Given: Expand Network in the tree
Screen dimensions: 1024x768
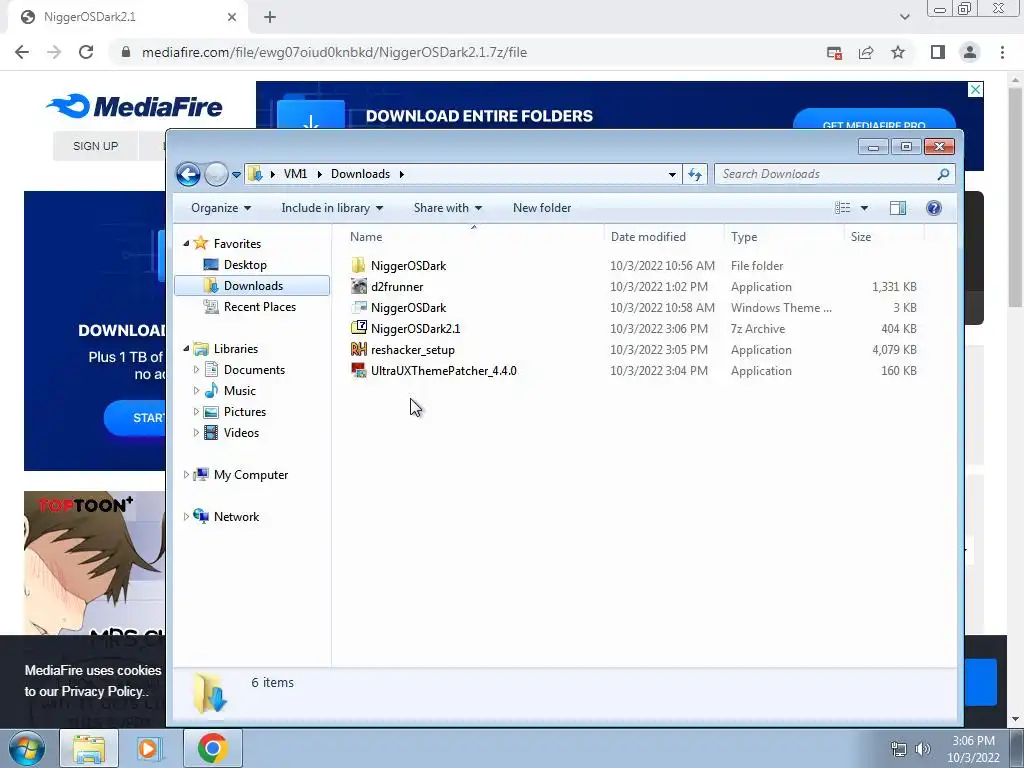Looking at the screenshot, I should (186, 517).
